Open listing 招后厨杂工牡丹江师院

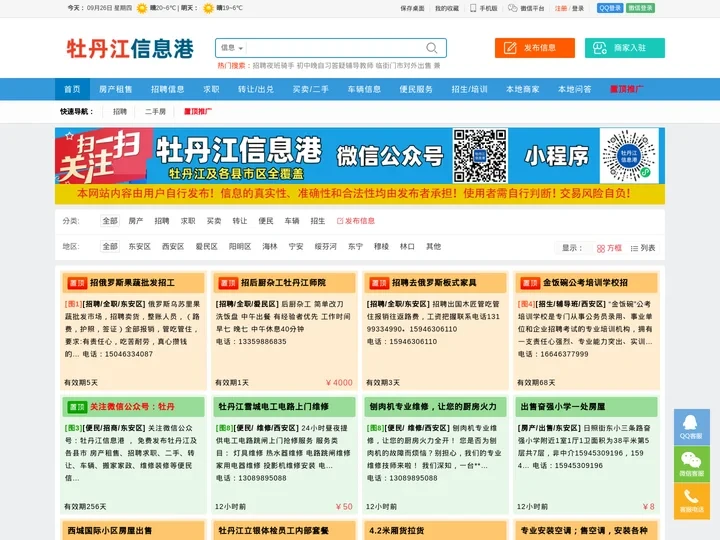click(283, 283)
